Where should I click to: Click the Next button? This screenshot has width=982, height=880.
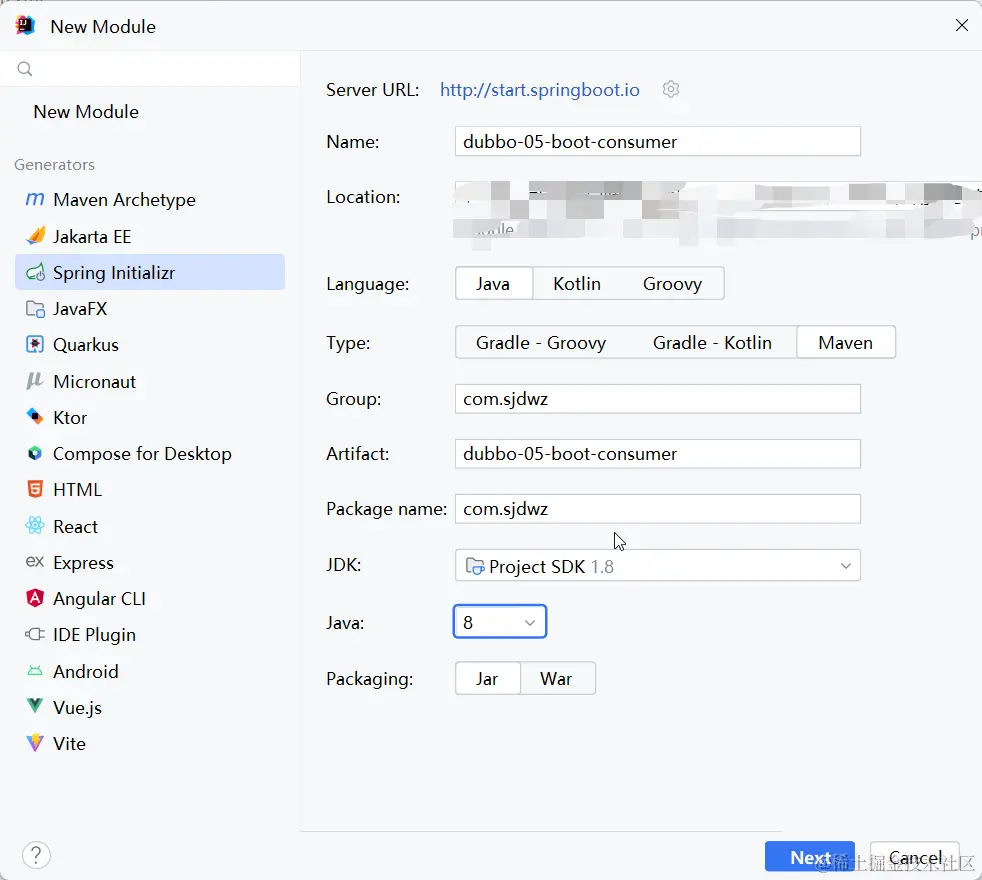point(810,857)
